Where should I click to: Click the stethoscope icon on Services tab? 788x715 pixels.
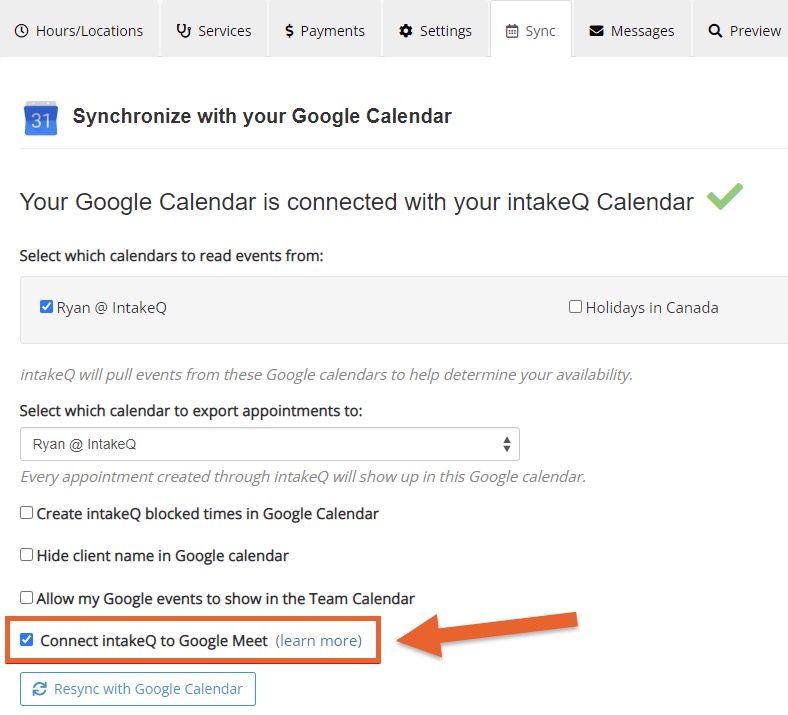[183, 31]
